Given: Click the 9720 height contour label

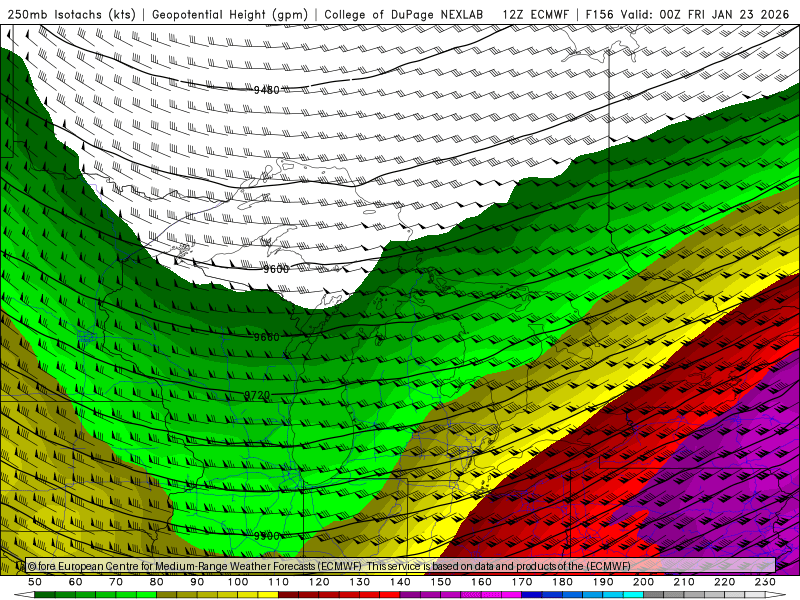Looking at the screenshot, I should 257,395.
